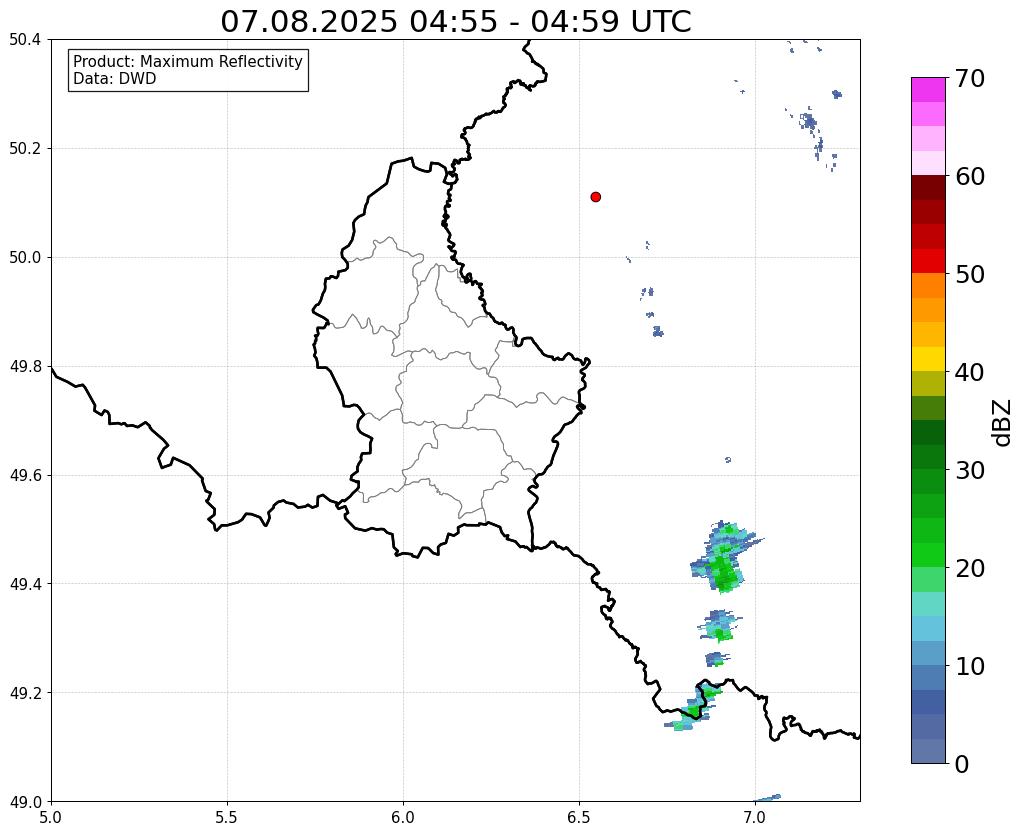
Task: Click the "50.4" latitude tick label
Action: [x=25, y=40]
